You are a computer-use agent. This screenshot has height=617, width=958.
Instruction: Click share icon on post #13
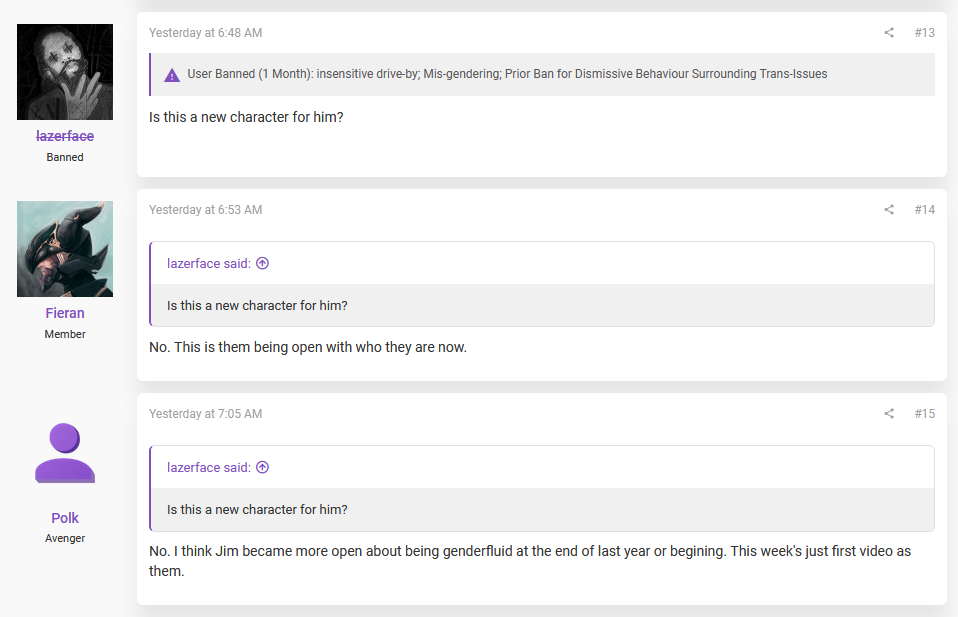(x=889, y=33)
